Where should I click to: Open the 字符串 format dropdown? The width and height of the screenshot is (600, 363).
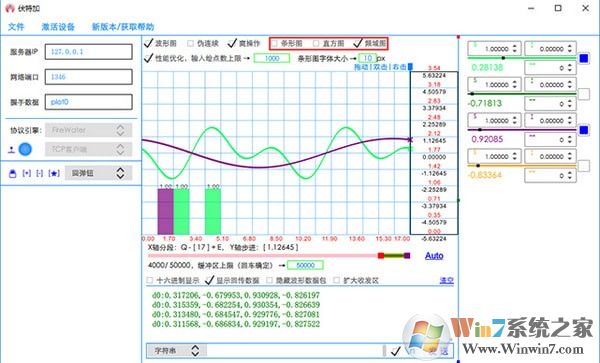pos(176,350)
